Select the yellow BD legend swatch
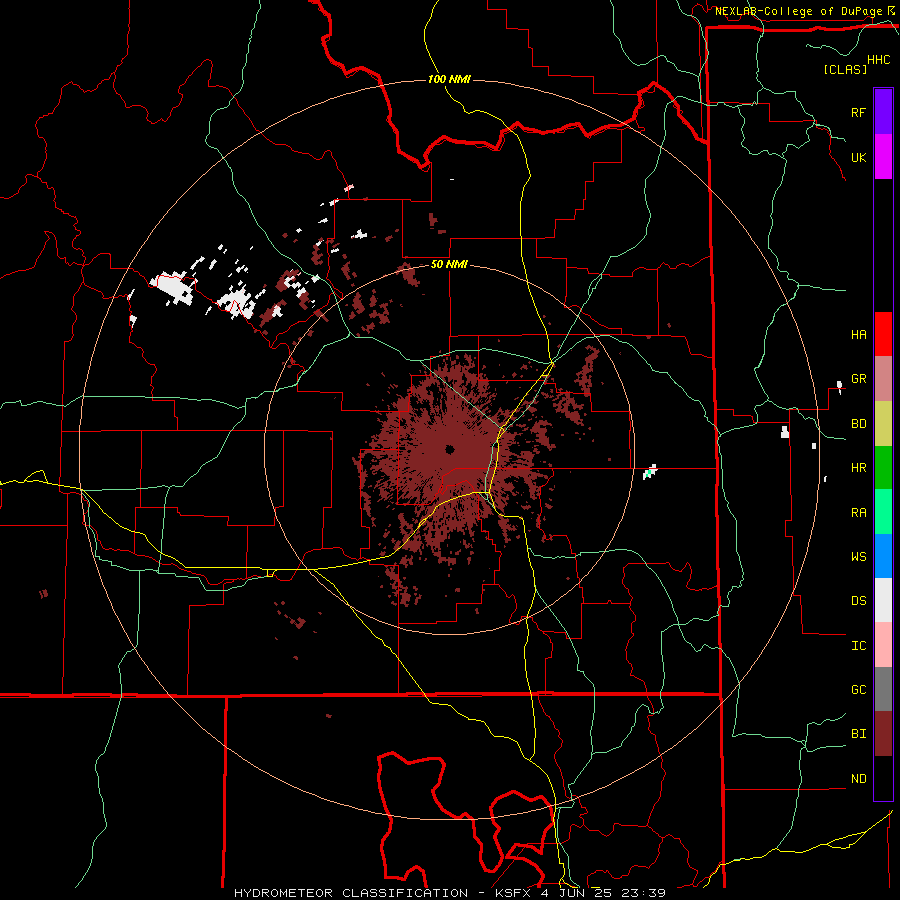This screenshot has width=900, height=900. [883, 424]
